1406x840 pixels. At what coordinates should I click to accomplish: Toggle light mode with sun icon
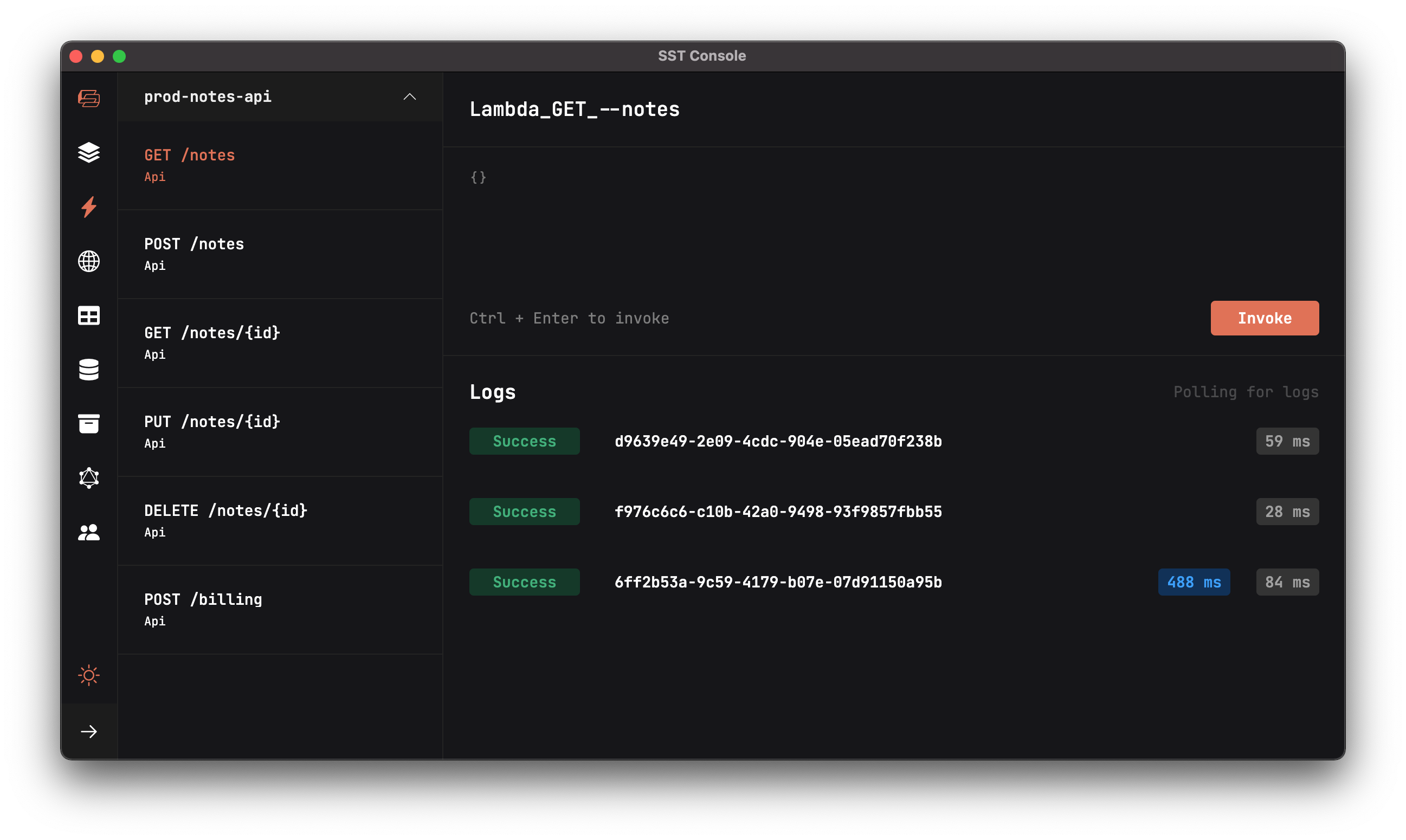tap(89, 675)
